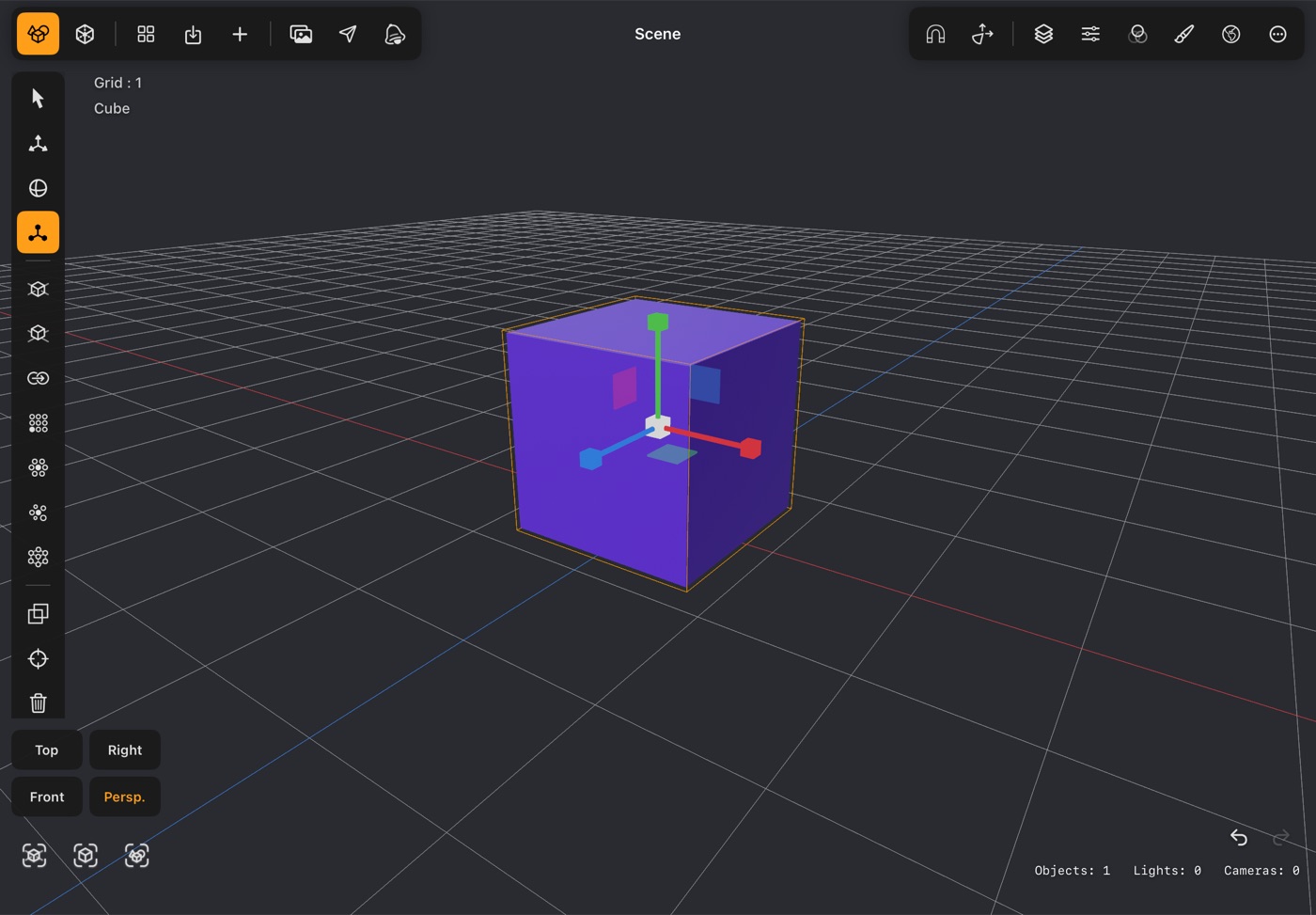Choose the arrow pointer select tool

[38, 98]
